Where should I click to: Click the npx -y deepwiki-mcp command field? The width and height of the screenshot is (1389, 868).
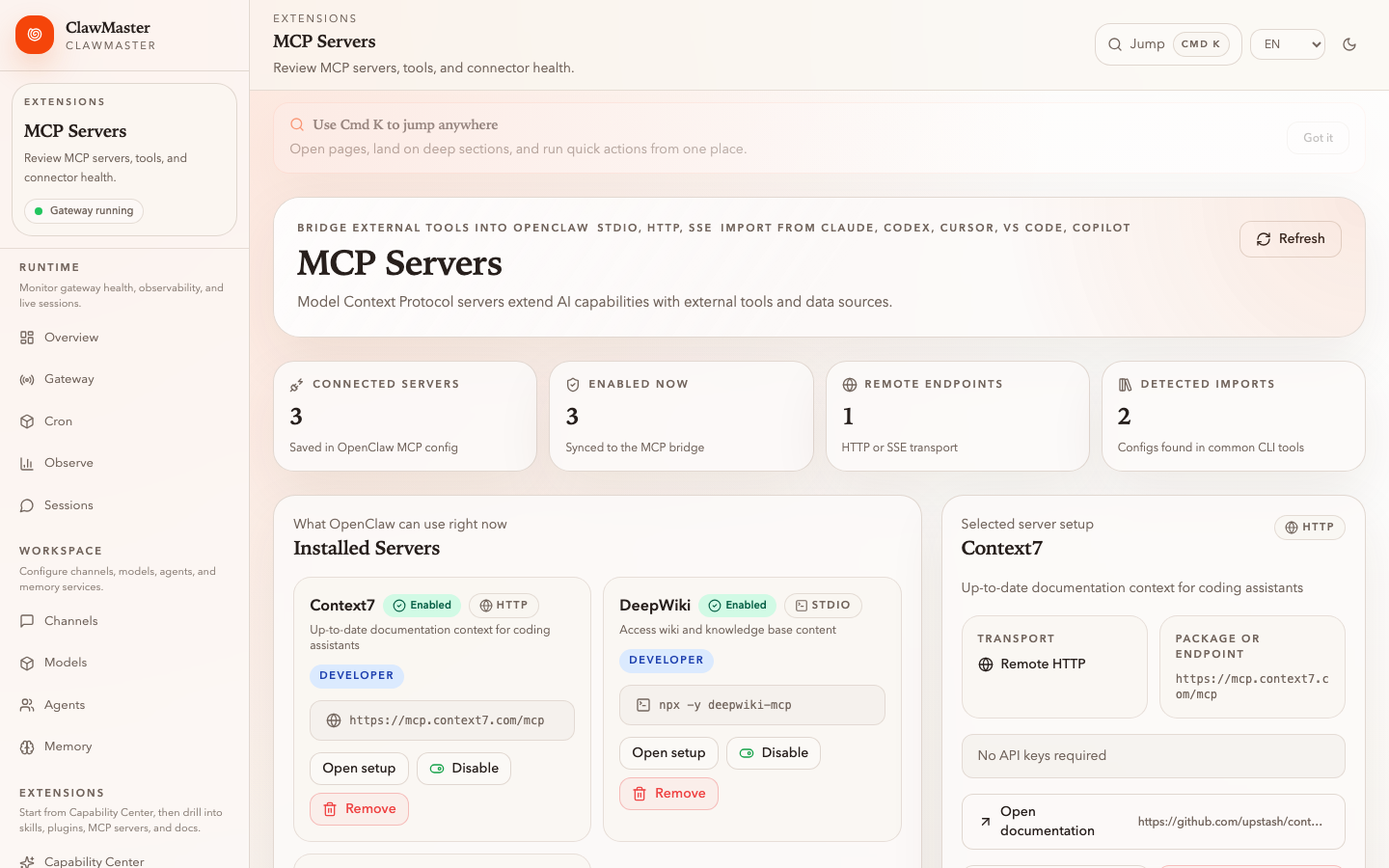[752, 705]
